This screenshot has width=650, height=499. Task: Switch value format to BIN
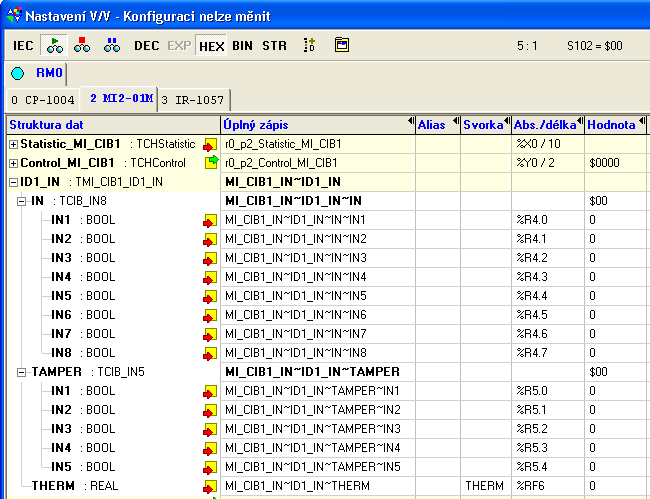coord(243,45)
